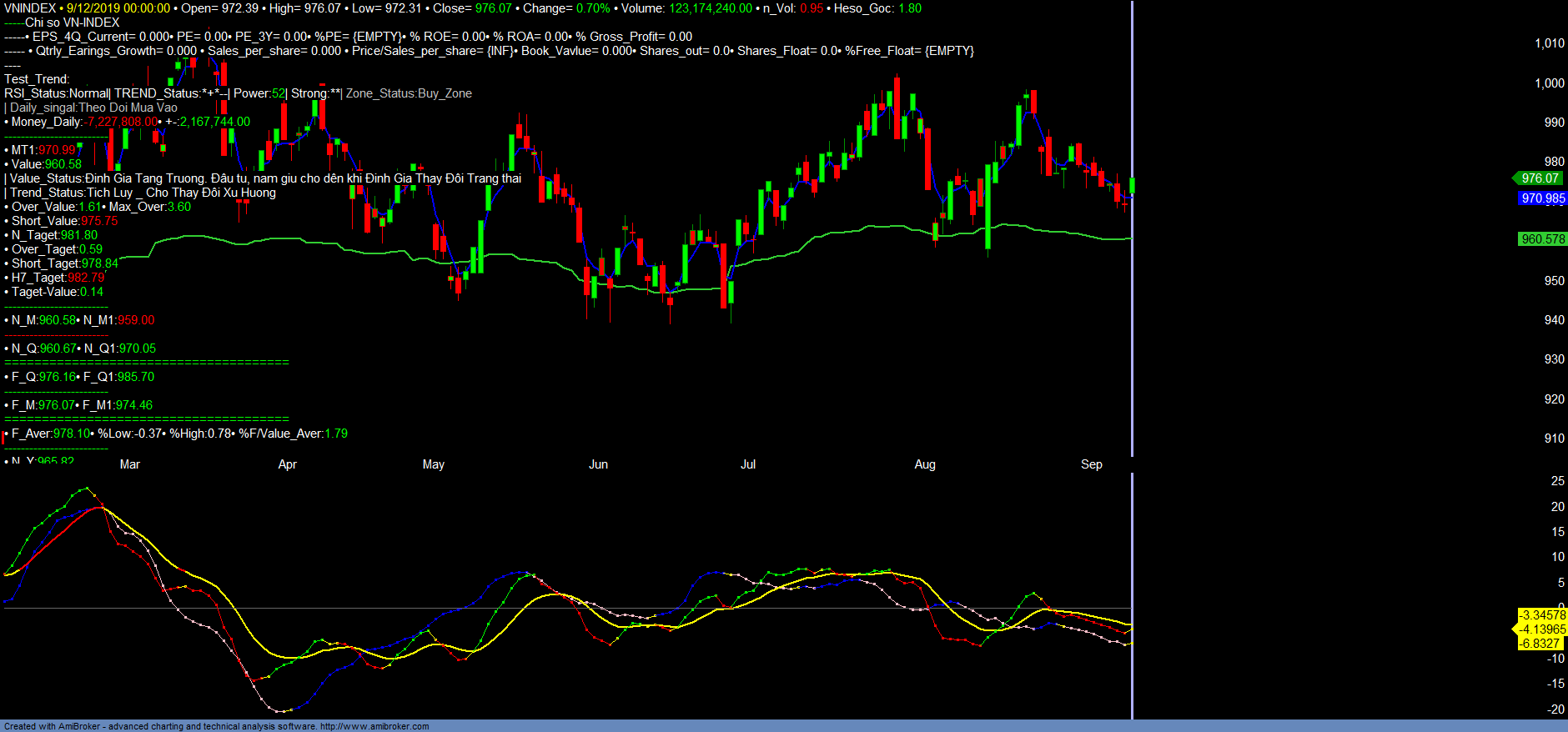
Task: Click the yellow -3.34578 indicator tag
Action: [x=1541, y=615]
